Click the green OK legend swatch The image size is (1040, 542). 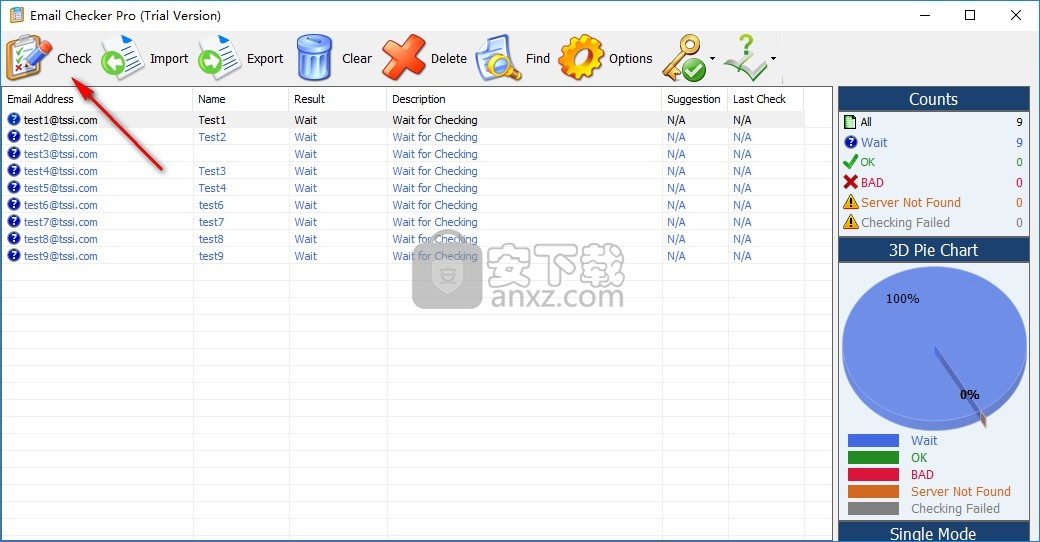coord(873,458)
